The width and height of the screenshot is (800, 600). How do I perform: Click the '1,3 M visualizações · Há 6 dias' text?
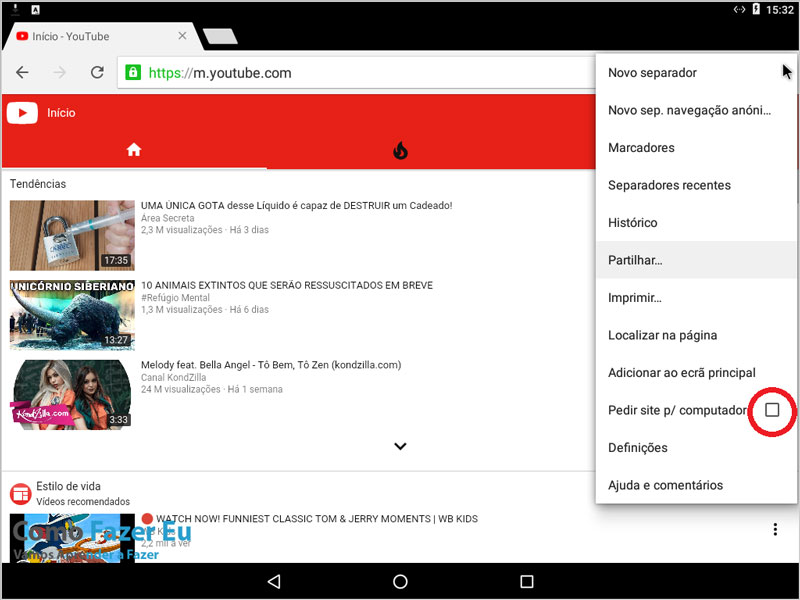pyautogui.click(x=205, y=310)
